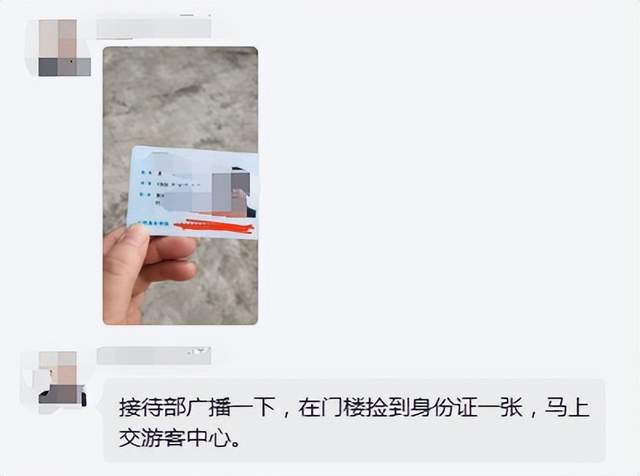Image resolution: width=640 pixels, height=476 pixels.
Task: Click the word 广播 in the message
Action: coord(209,407)
